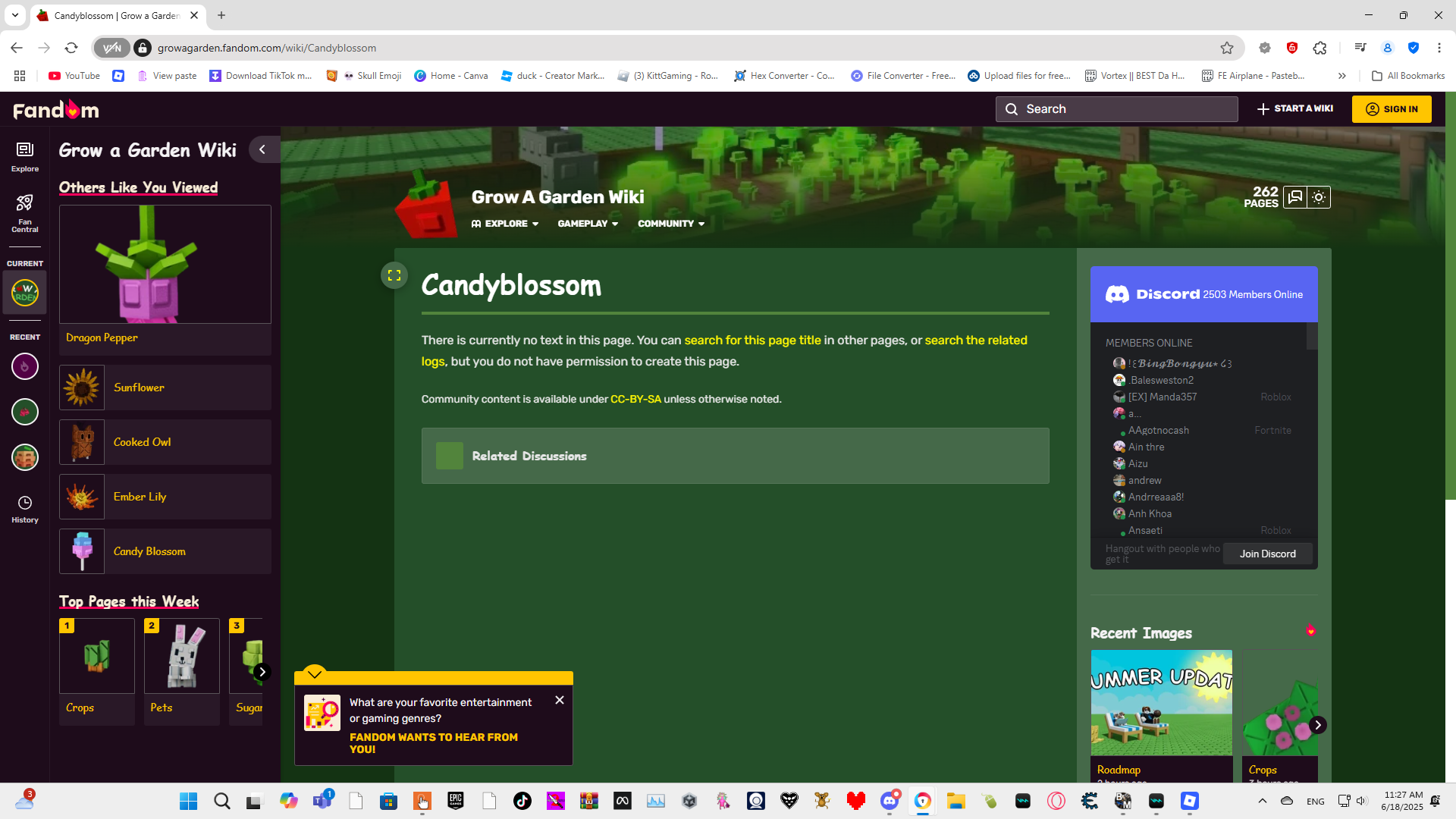Show next Top Pages this Week items

coord(262,672)
